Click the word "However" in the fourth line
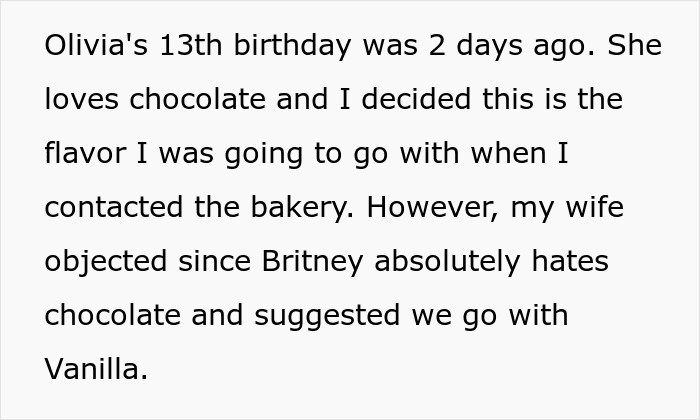 pyautogui.click(x=429, y=207)
